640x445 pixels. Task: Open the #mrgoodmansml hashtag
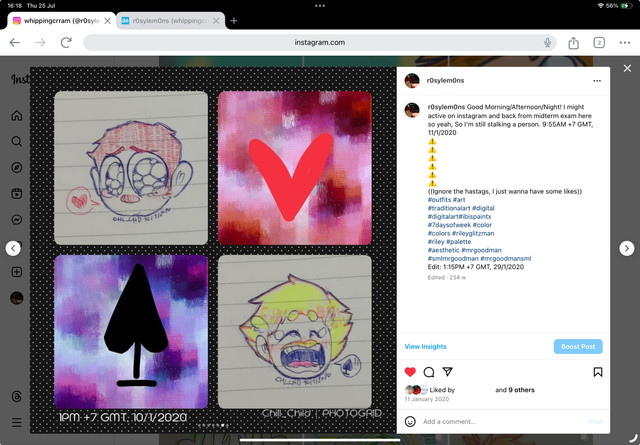[x=506, y=258]
